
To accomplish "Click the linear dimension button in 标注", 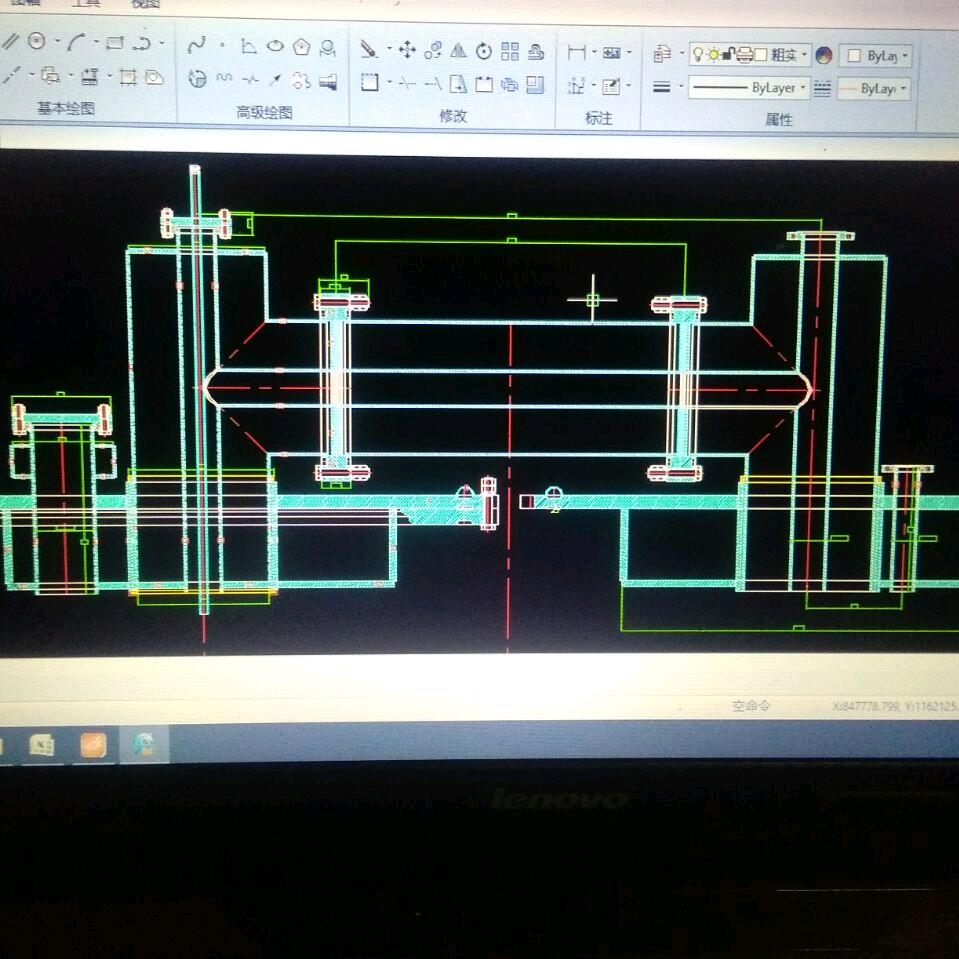I will [576, 52].
